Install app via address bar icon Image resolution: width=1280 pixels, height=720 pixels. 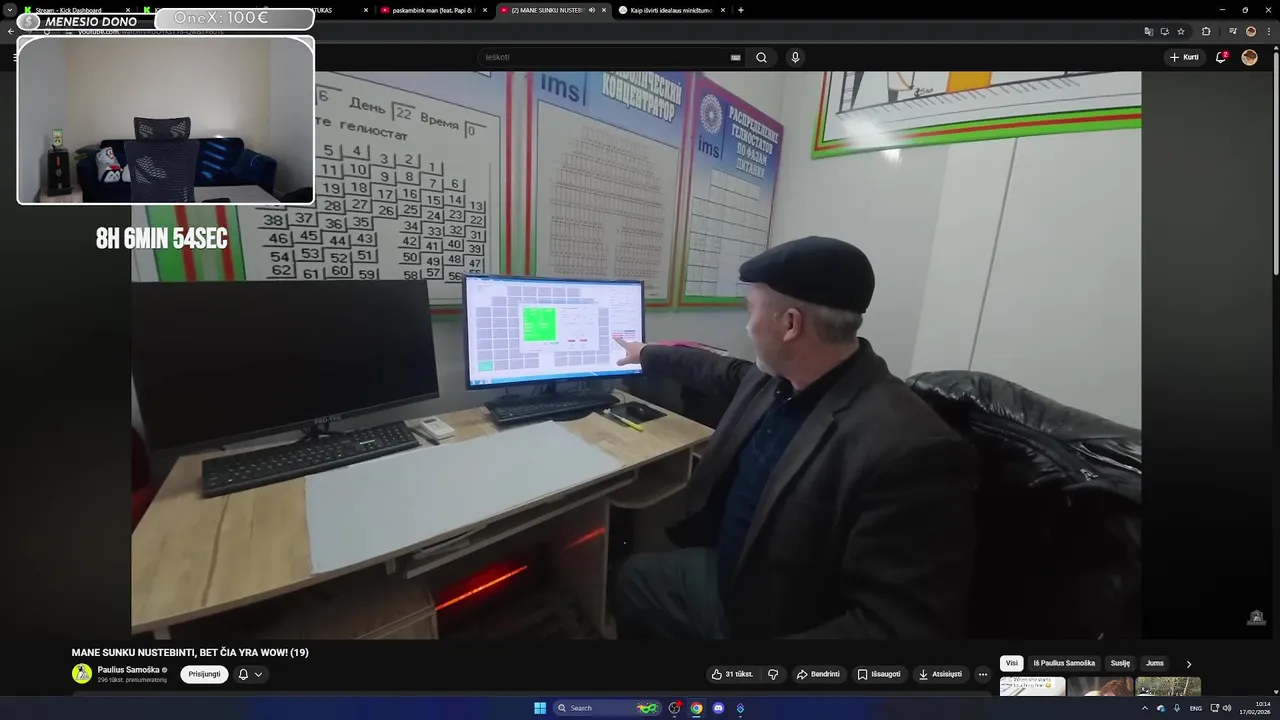pyautogui.click(x=1164, y=31)
